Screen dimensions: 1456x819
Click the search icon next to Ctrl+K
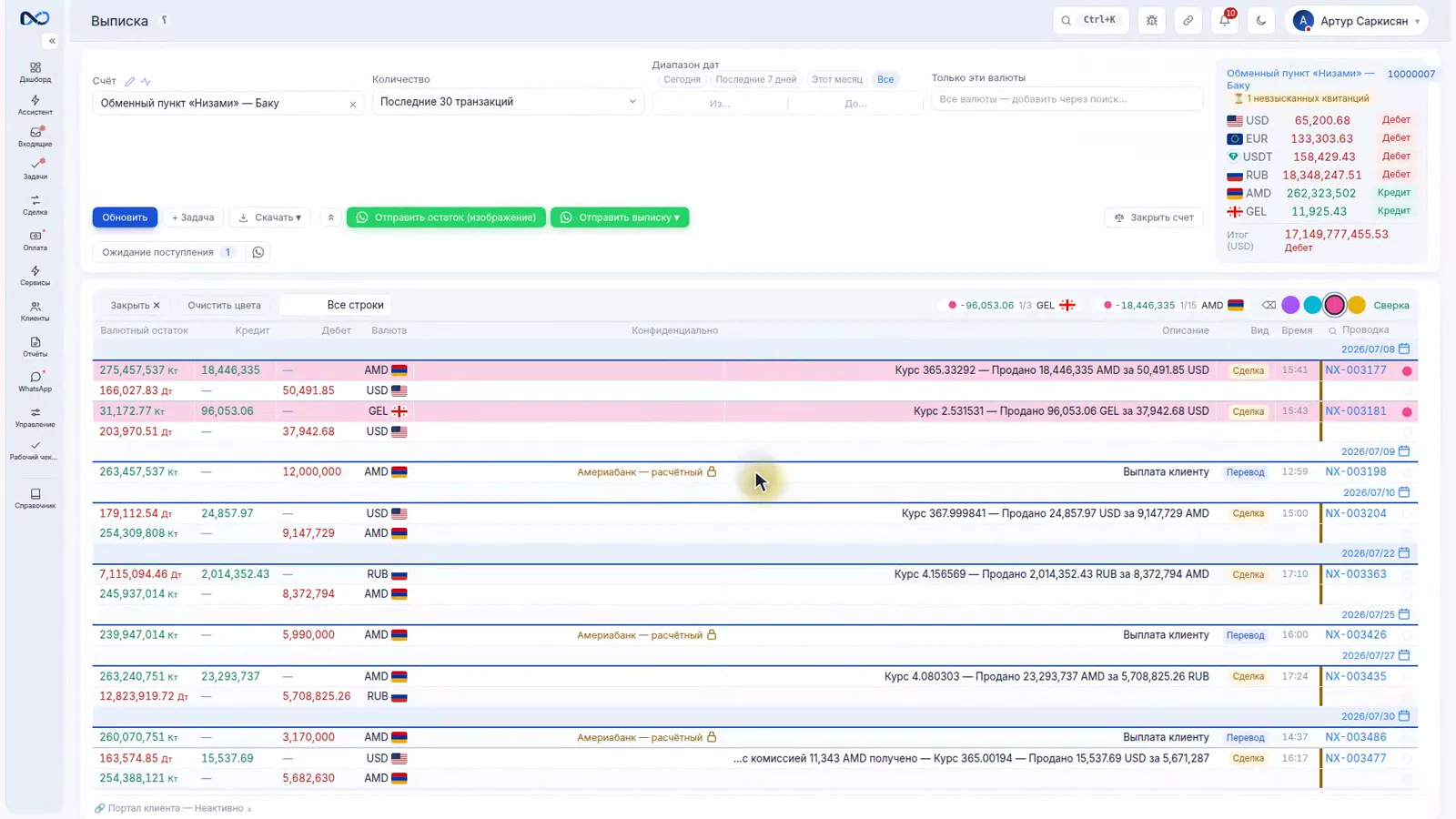click(1066, 20)
